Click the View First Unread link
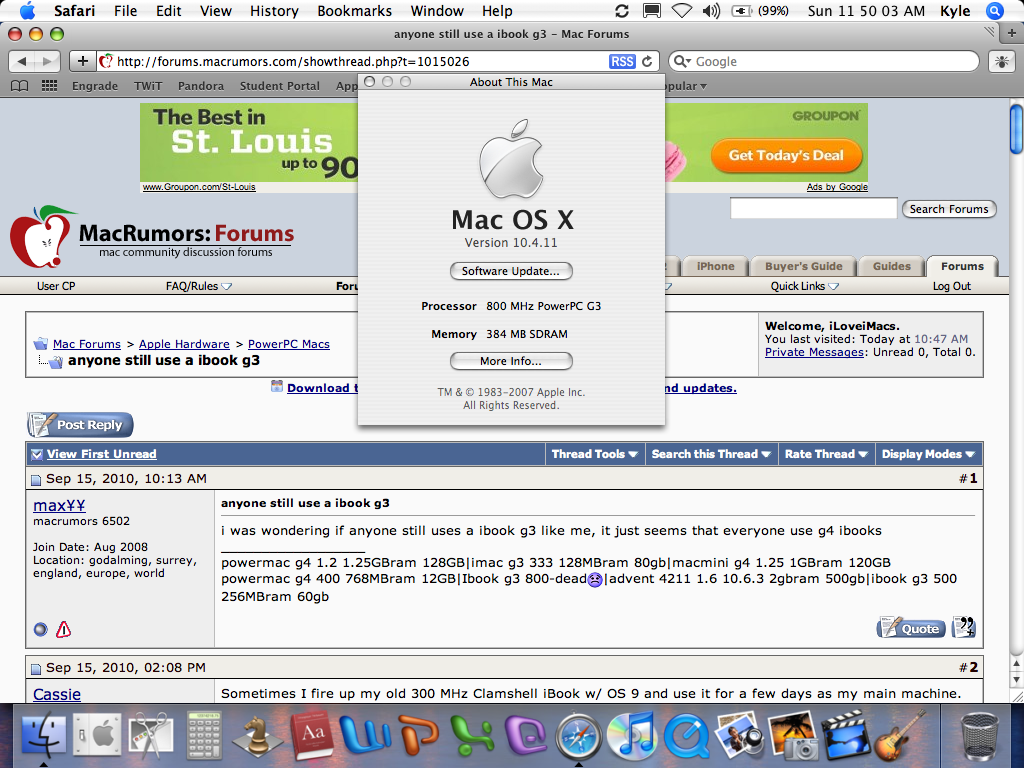Viewport: 1024px width, 768px height. (x=101, y=454)
